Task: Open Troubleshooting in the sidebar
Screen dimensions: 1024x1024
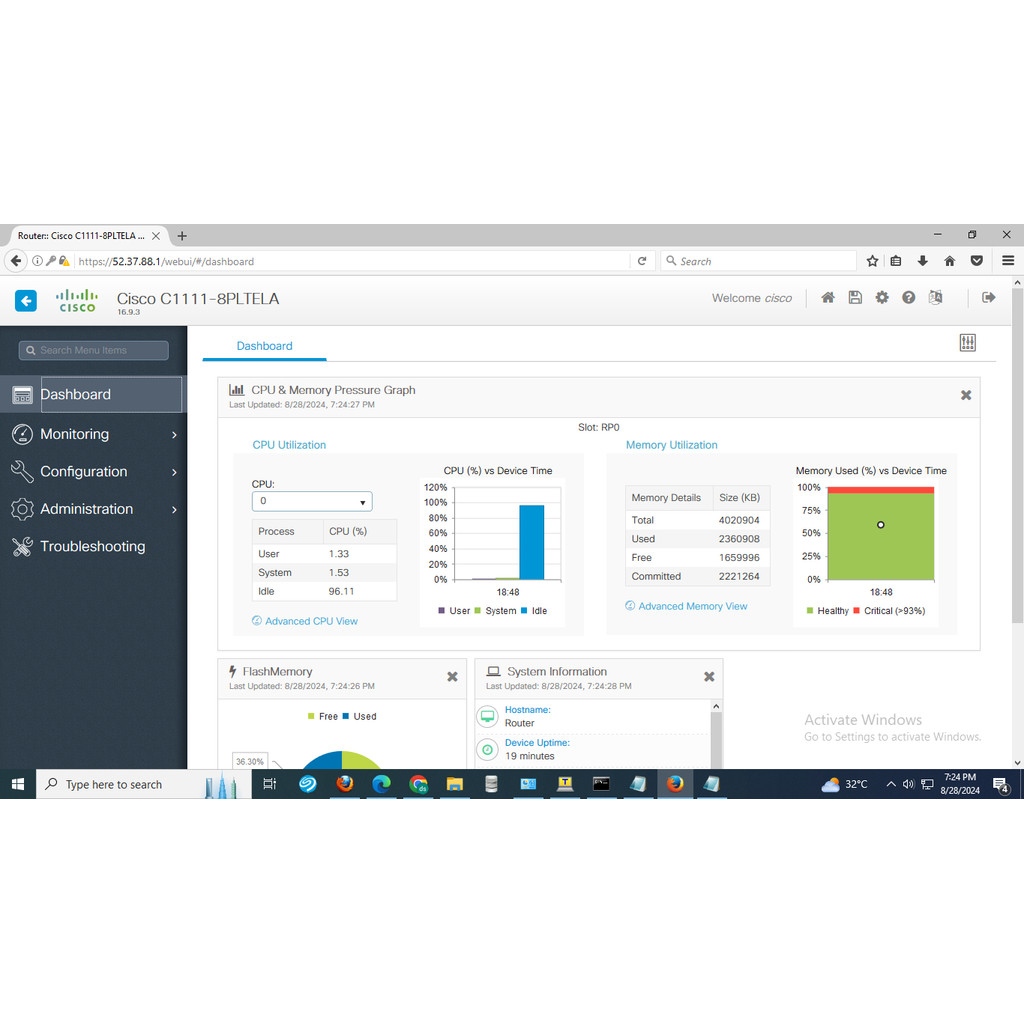Action: coord(93,546)
